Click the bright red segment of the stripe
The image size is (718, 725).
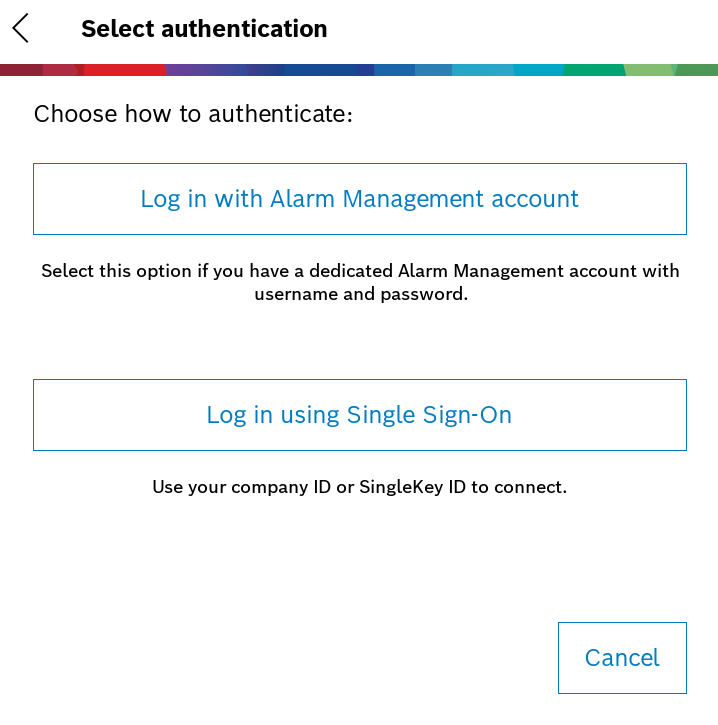click(x=123, y=70)
